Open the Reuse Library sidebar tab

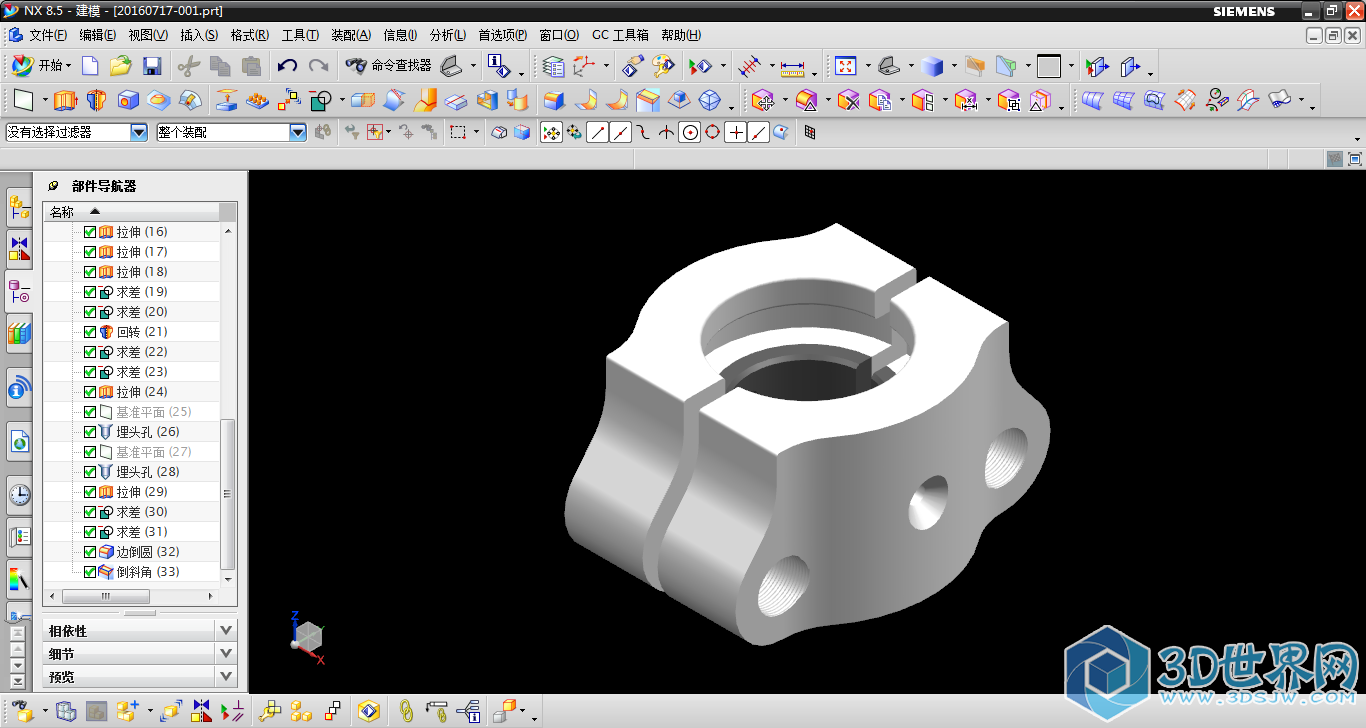tap(19, 333)
